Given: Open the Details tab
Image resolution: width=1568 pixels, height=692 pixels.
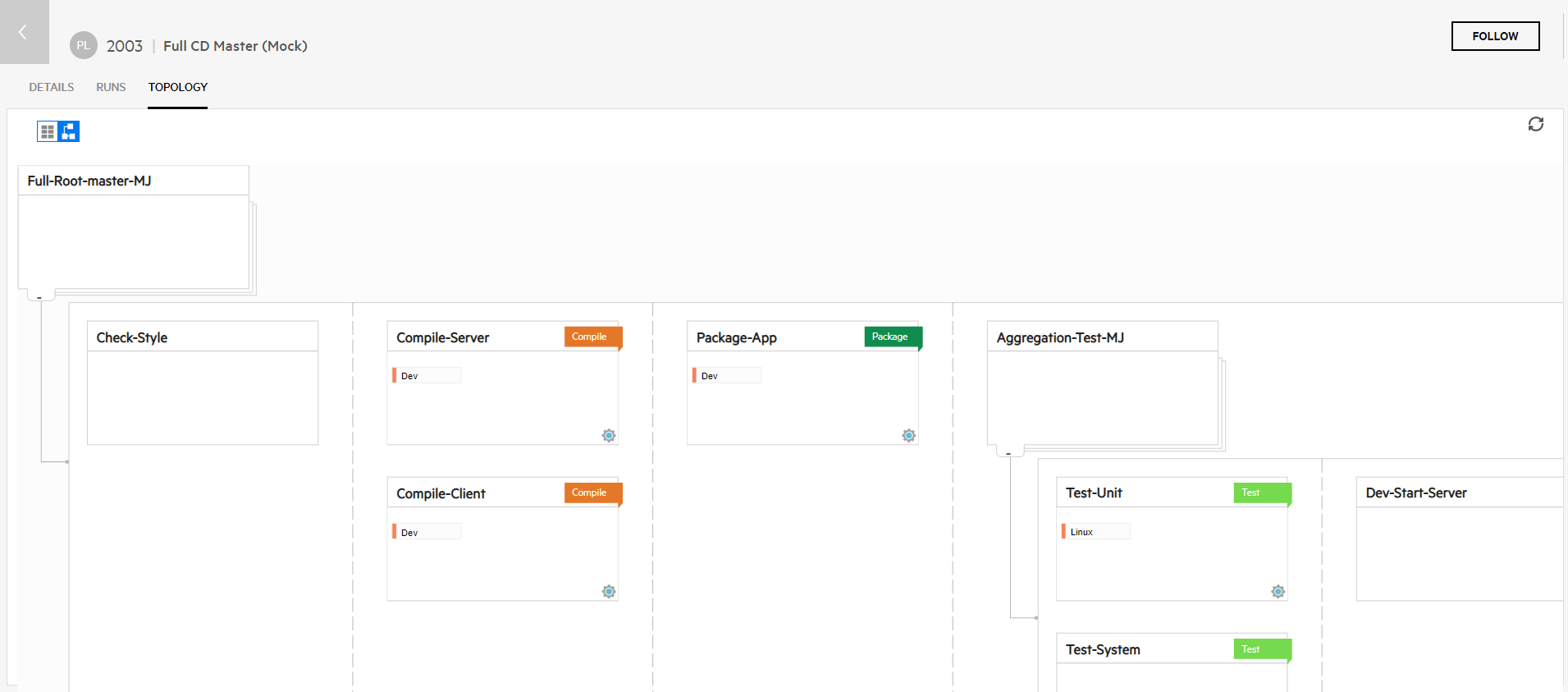Looking at the screenshot, I should (51, 87).
